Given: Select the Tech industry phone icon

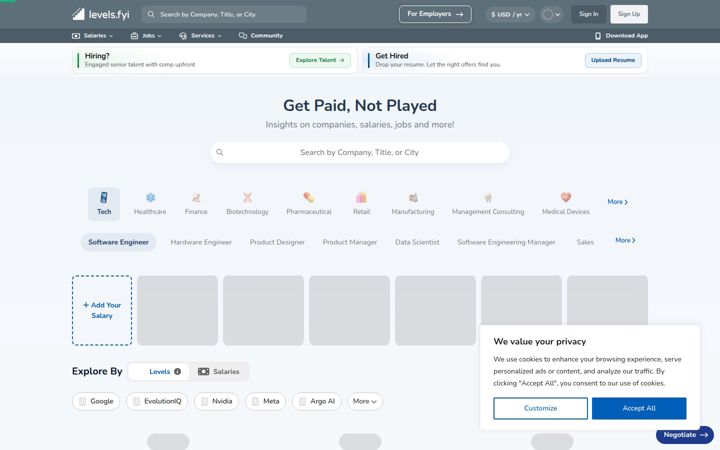Looking at the screenshot, I should pos(104,197).
